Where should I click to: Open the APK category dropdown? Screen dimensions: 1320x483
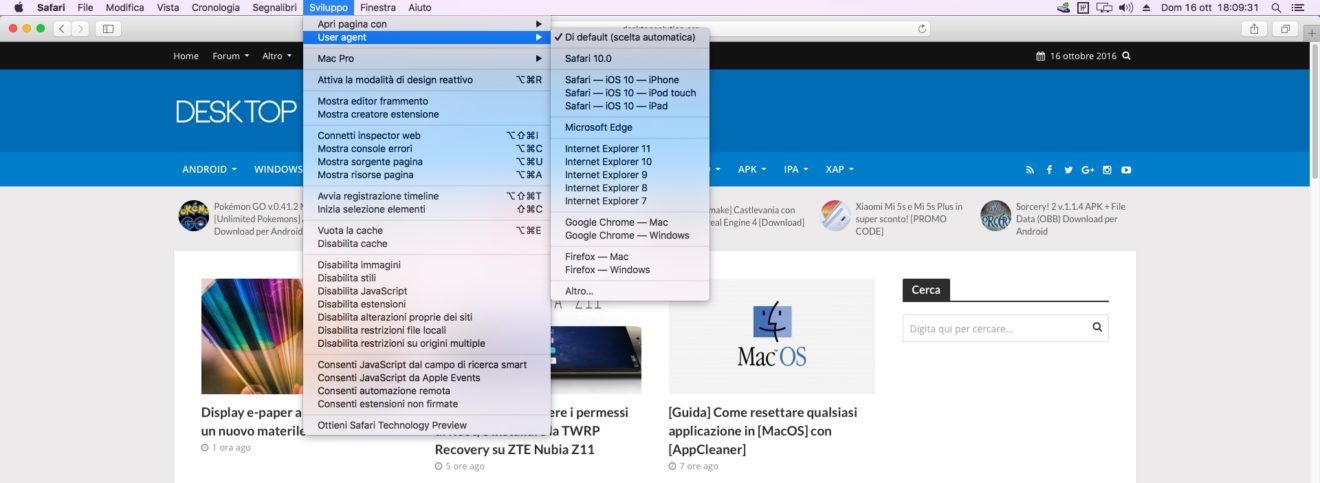[752, 170]
